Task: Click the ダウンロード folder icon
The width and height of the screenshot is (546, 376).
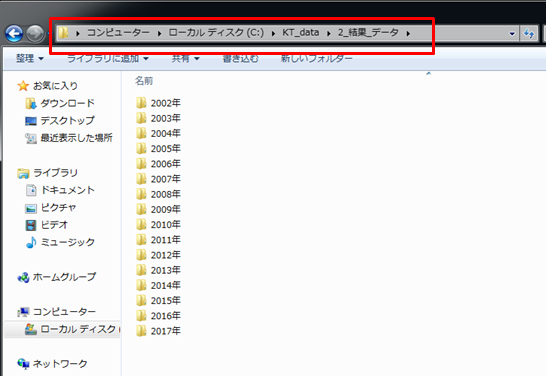Action: click(31, 103)
